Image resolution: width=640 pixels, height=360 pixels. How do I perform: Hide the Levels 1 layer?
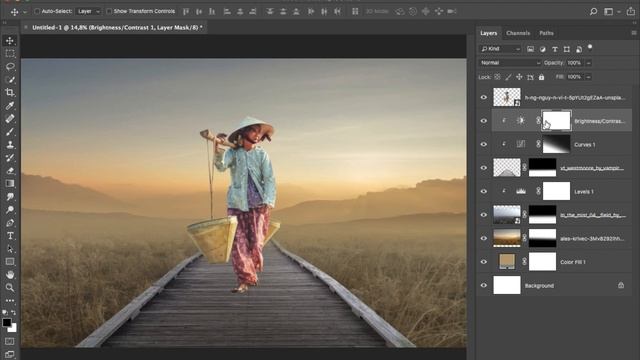pos(484,191)
